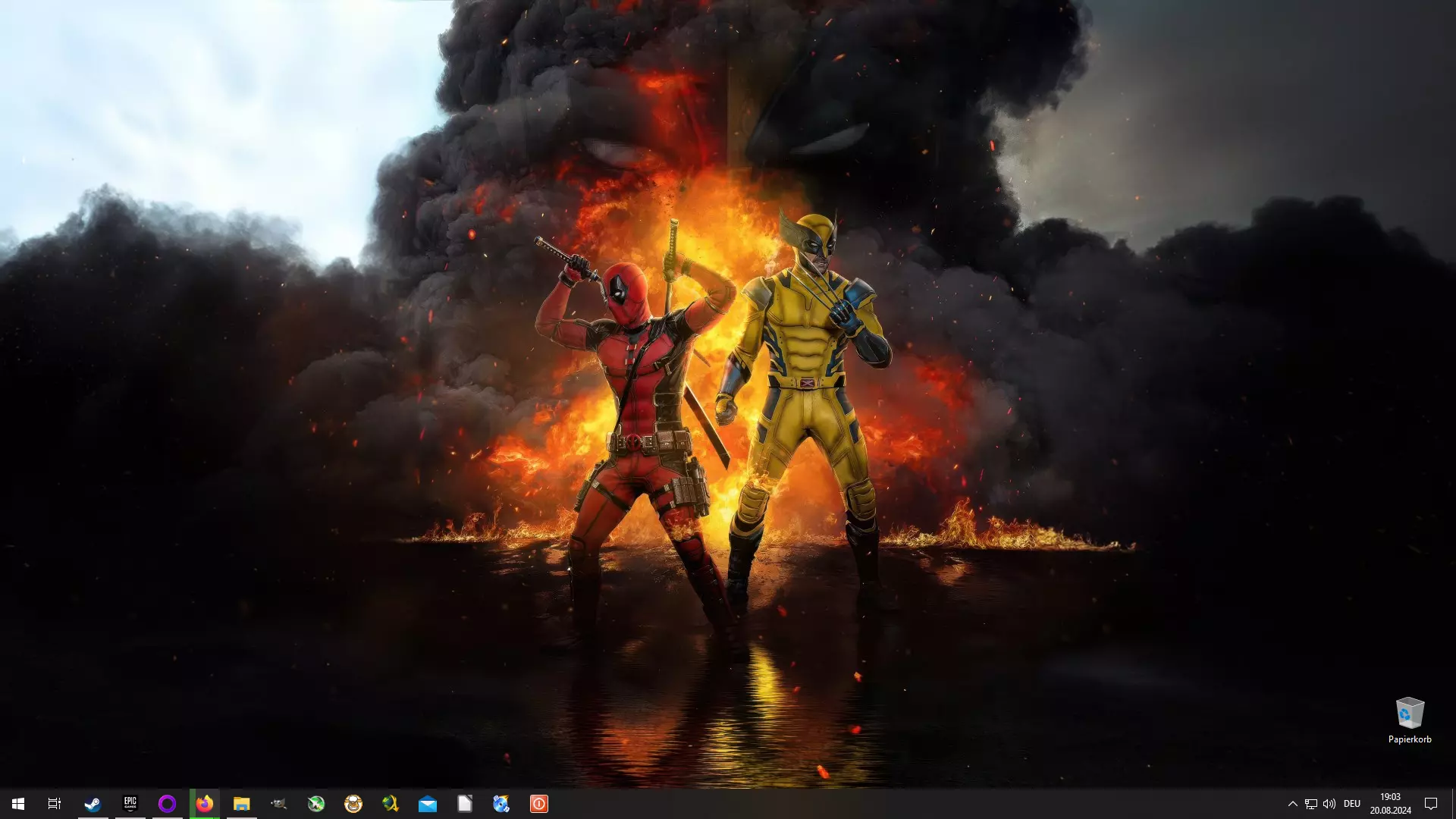The width and height of the screenshot is (1456, 819).
Task: Open the orange round mascot taskbar icon
Action: coord(353,804)
